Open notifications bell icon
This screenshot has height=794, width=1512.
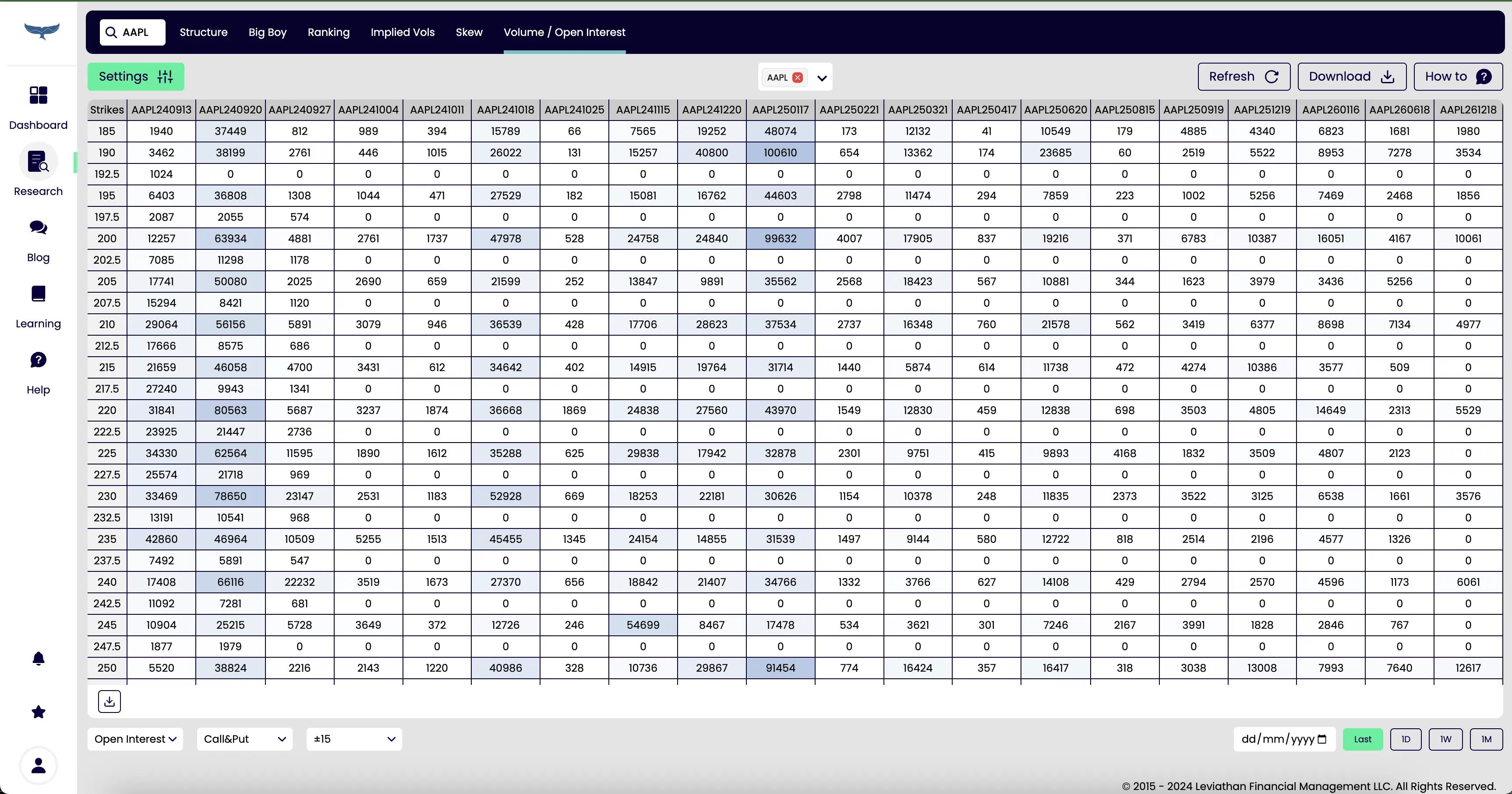(38, 658)
